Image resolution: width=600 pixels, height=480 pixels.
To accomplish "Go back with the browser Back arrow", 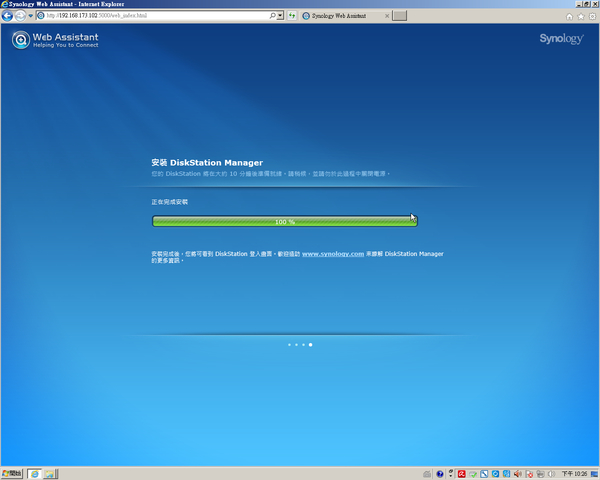I will click(7, 16).
